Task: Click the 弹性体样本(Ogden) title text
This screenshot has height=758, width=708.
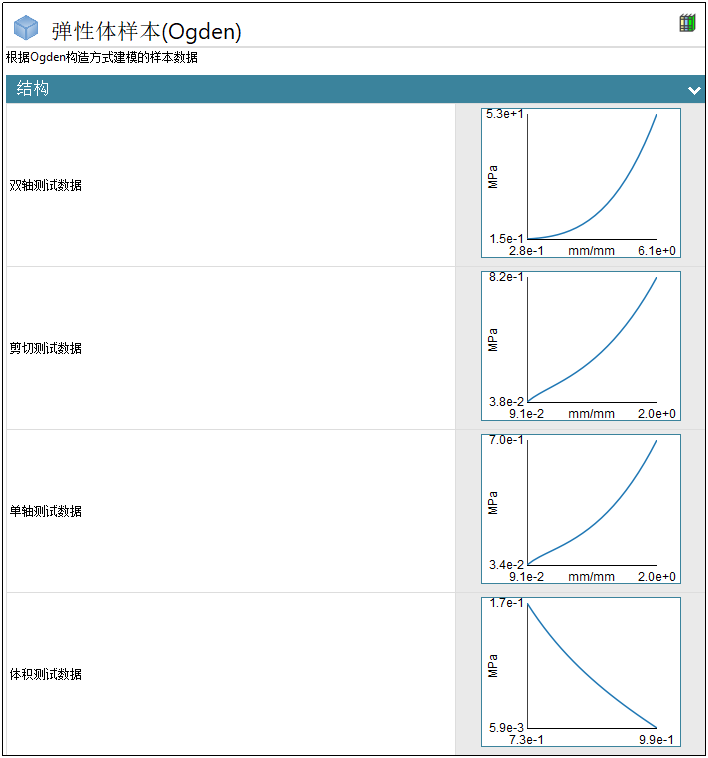Action: pyautogui.click(x=146, y=31)
